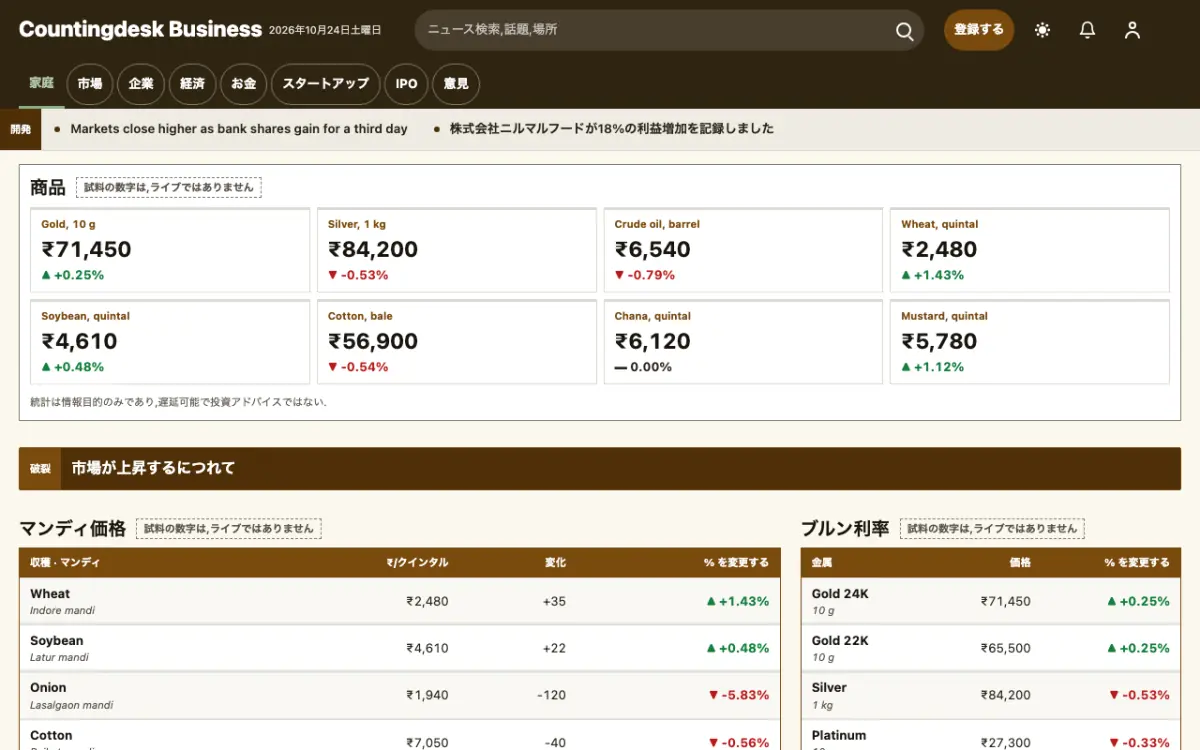
Task: Switch to the スタートアップ tab
Action: [325, 84]
